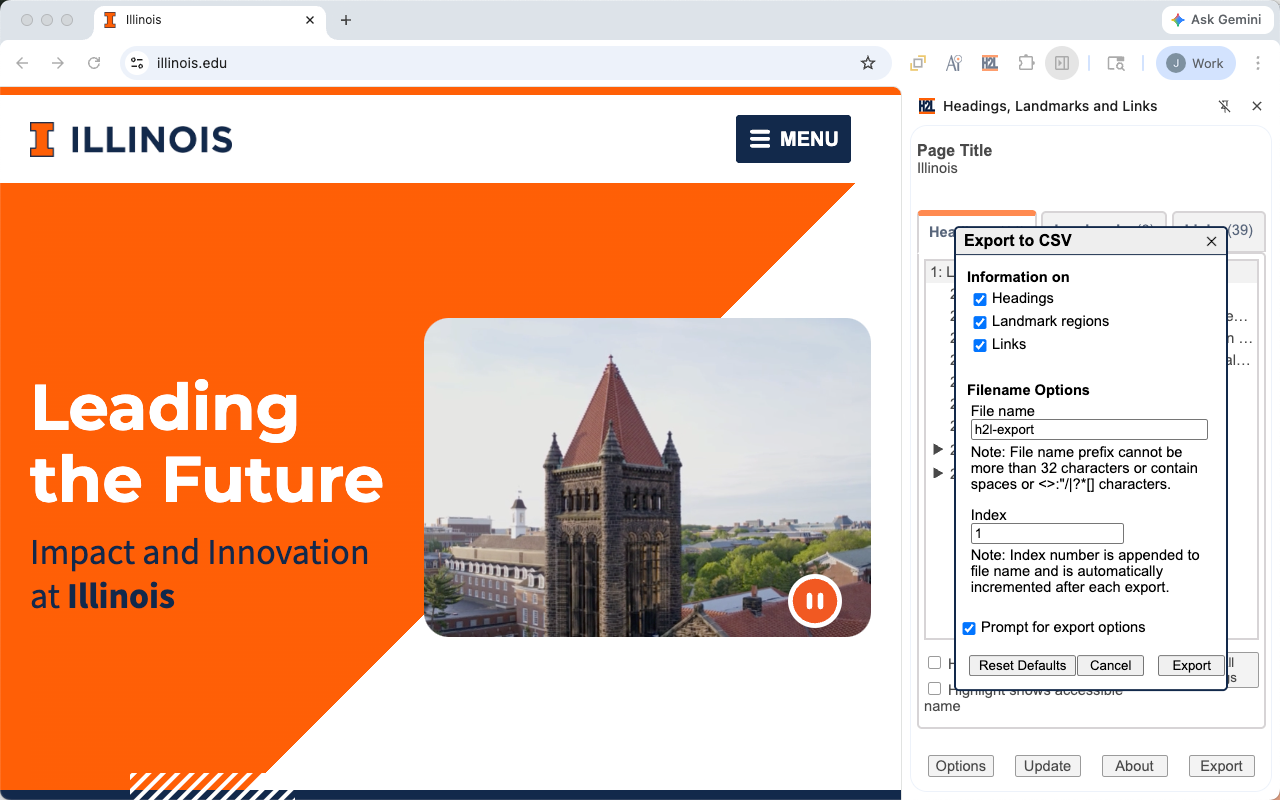
Task: Open the side panel Options button
Action: [961, 766]
